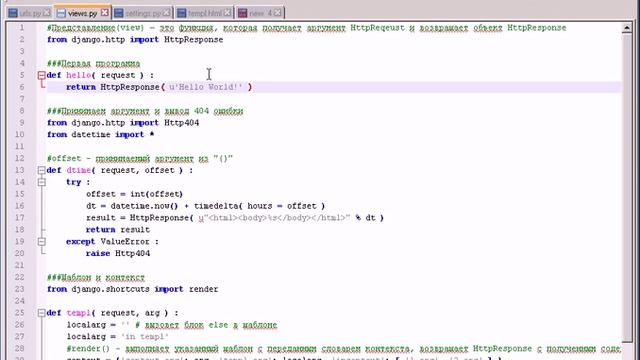The width and height of the screenshot is (640, 360).
Task: Open the 'new 4' tab
Action: click(260, 13)
